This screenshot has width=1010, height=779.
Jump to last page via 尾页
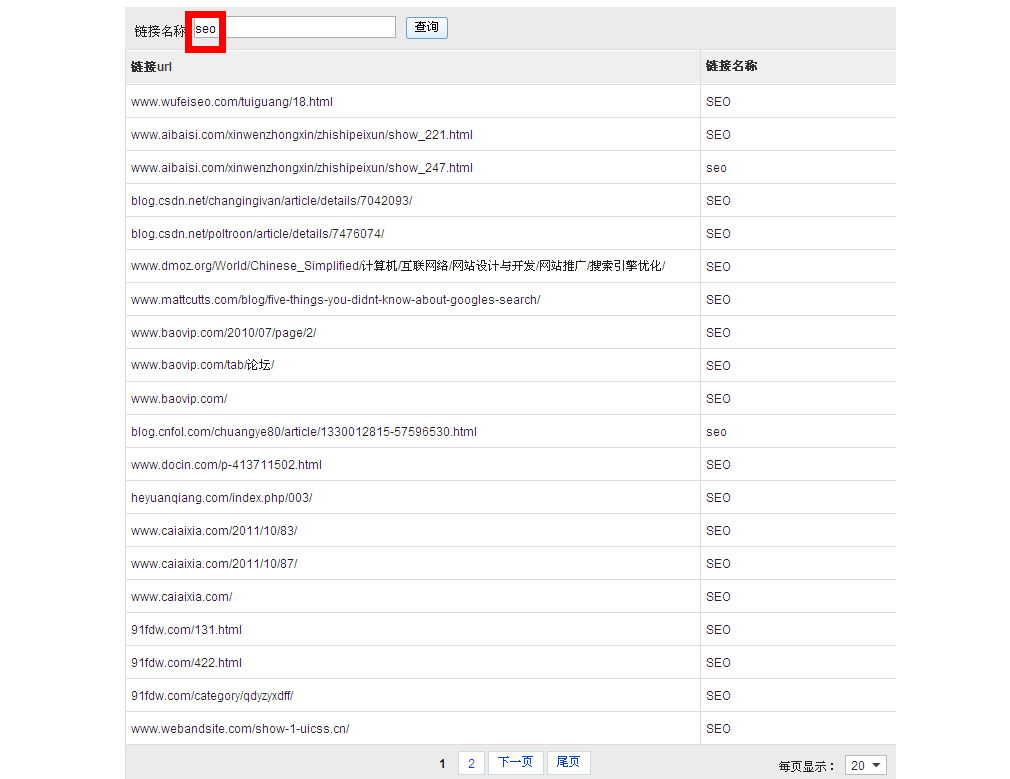tap(568, 763)
